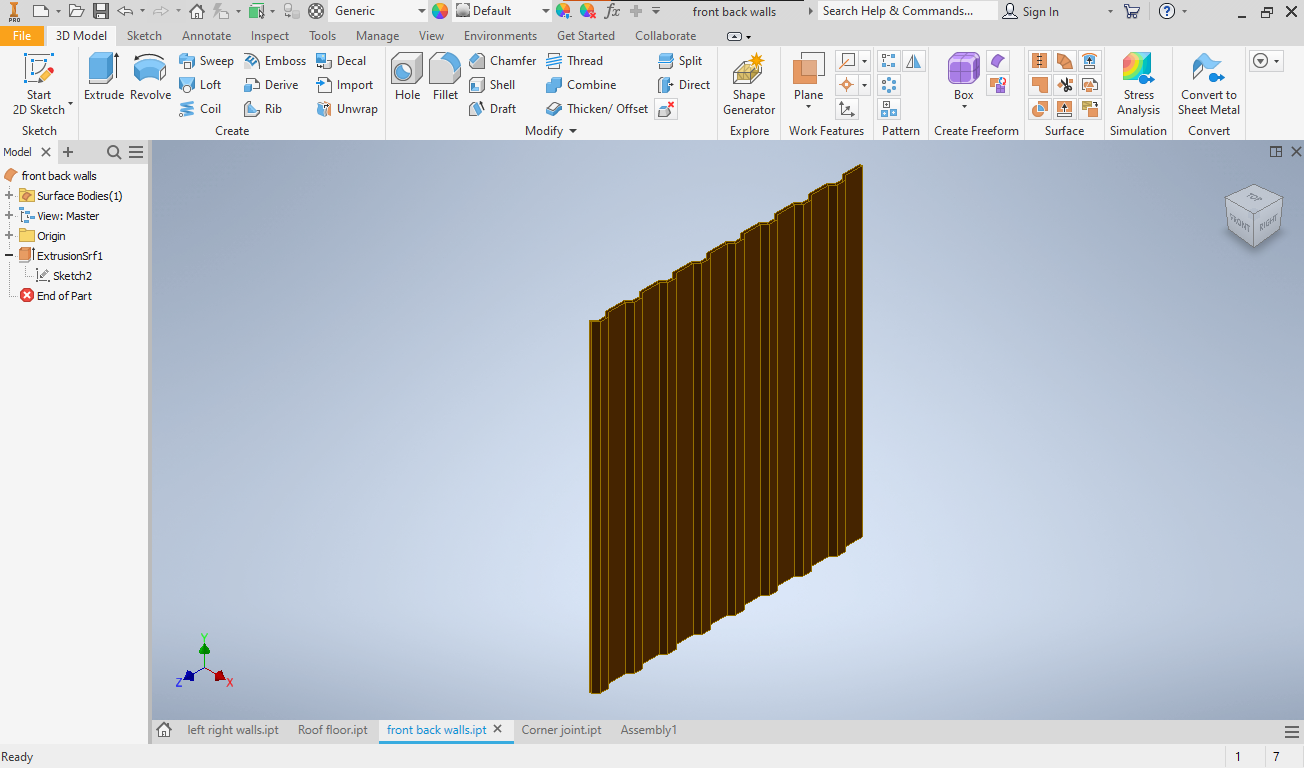The width and height of the screenshot is (1304, 768).
Task: Open the Plane options dropdown arrow
Action: 808,107
